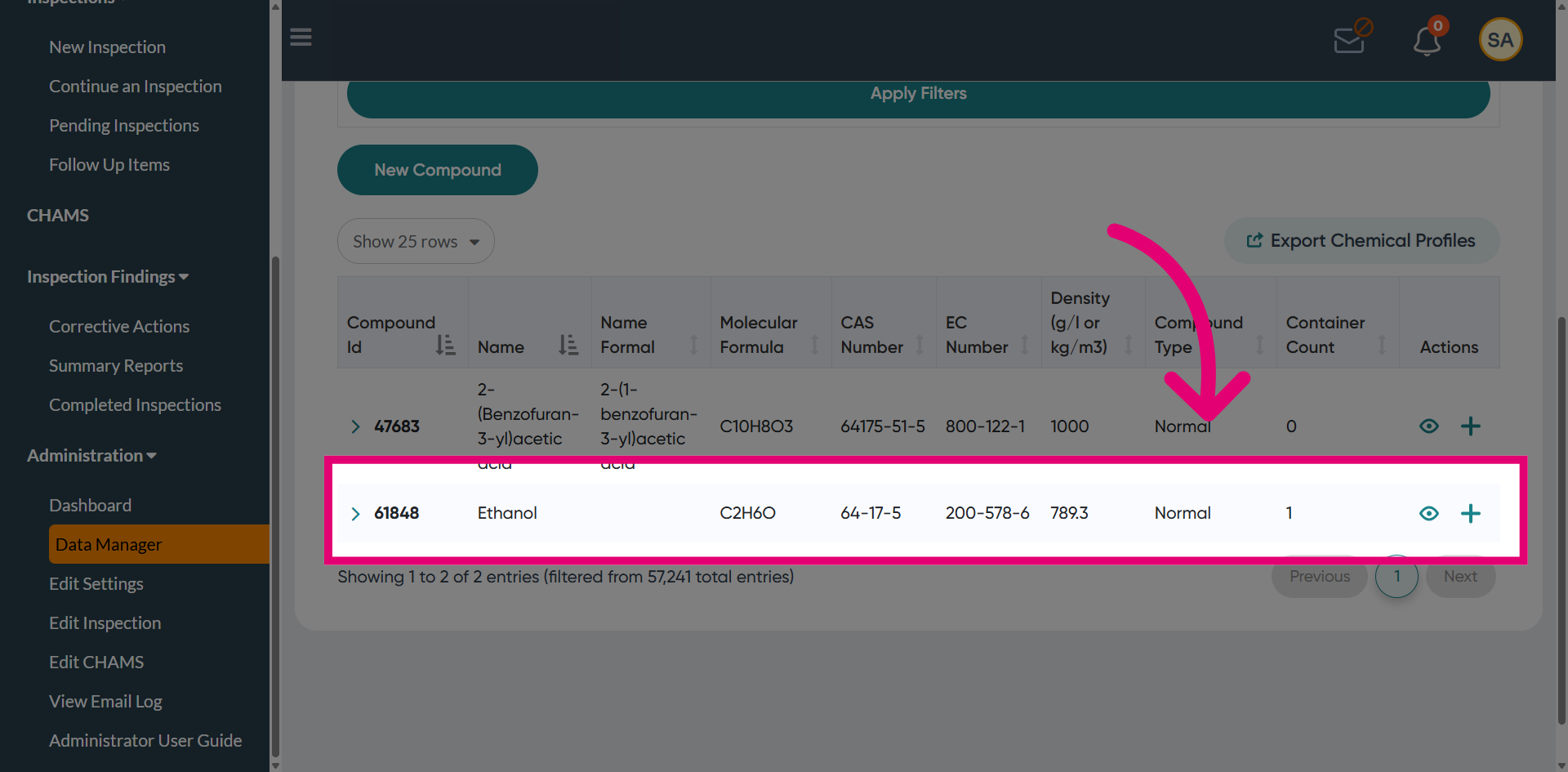Viewport: 1568px width, 772px height.
Task: Sort by EC Number column
Action: [1024, 345]
